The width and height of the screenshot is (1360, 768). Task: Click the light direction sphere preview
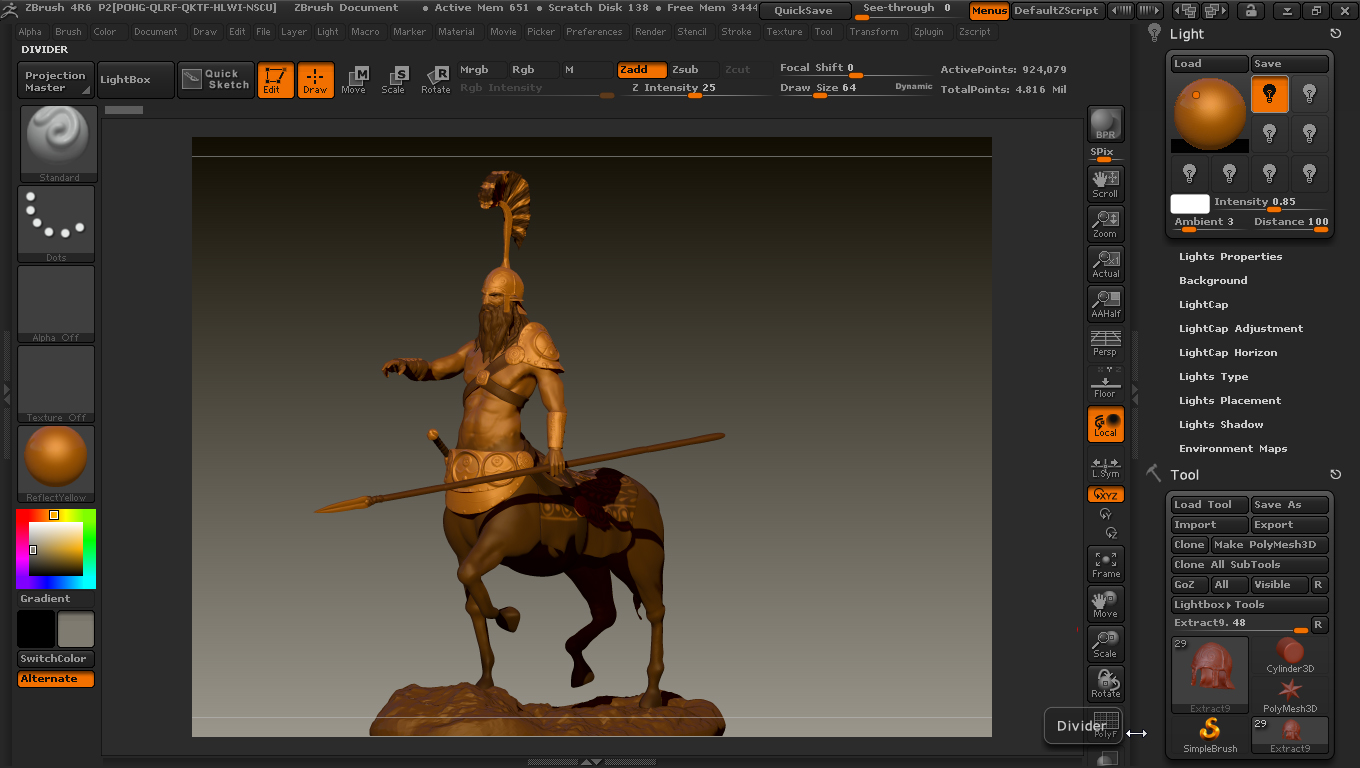(1210, 114)
